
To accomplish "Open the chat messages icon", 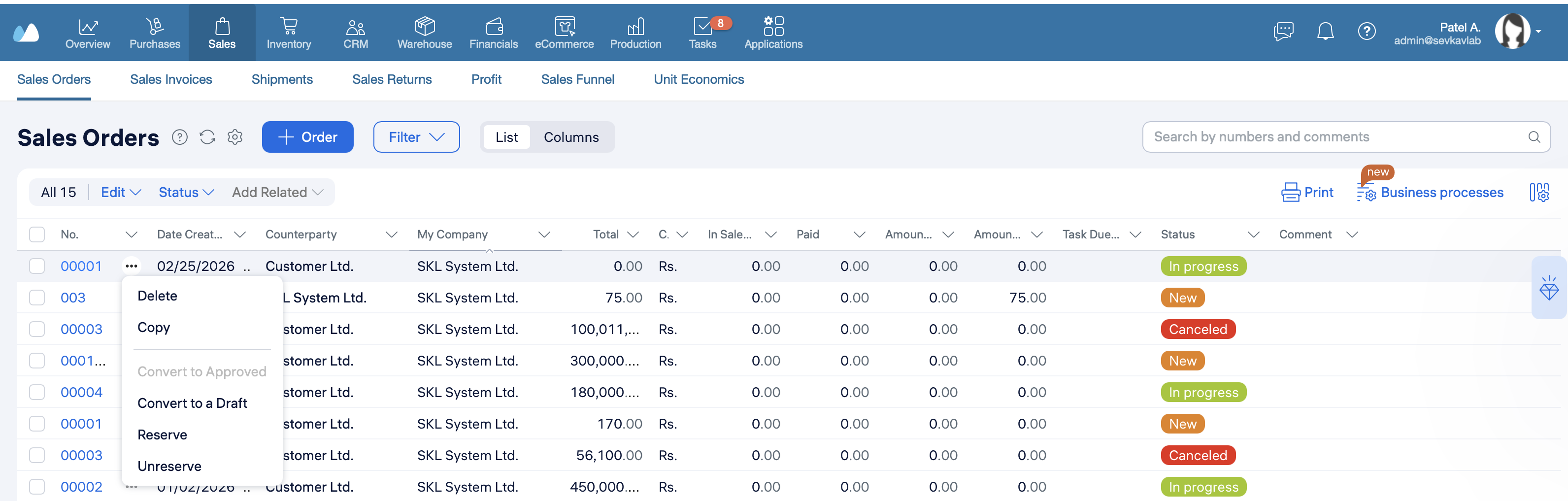I will pos(1283,31).
